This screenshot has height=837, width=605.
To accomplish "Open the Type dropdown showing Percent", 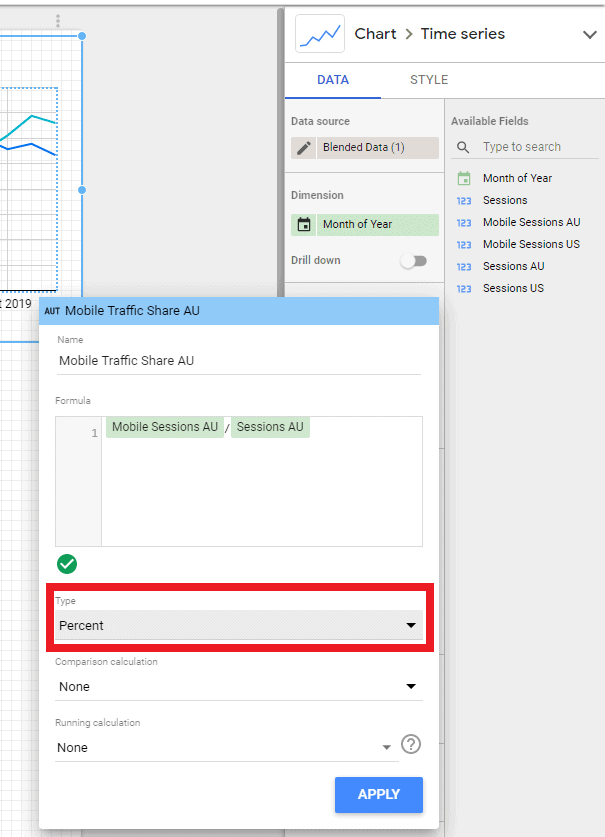I will pyautogui.click(x=238, y=626).
